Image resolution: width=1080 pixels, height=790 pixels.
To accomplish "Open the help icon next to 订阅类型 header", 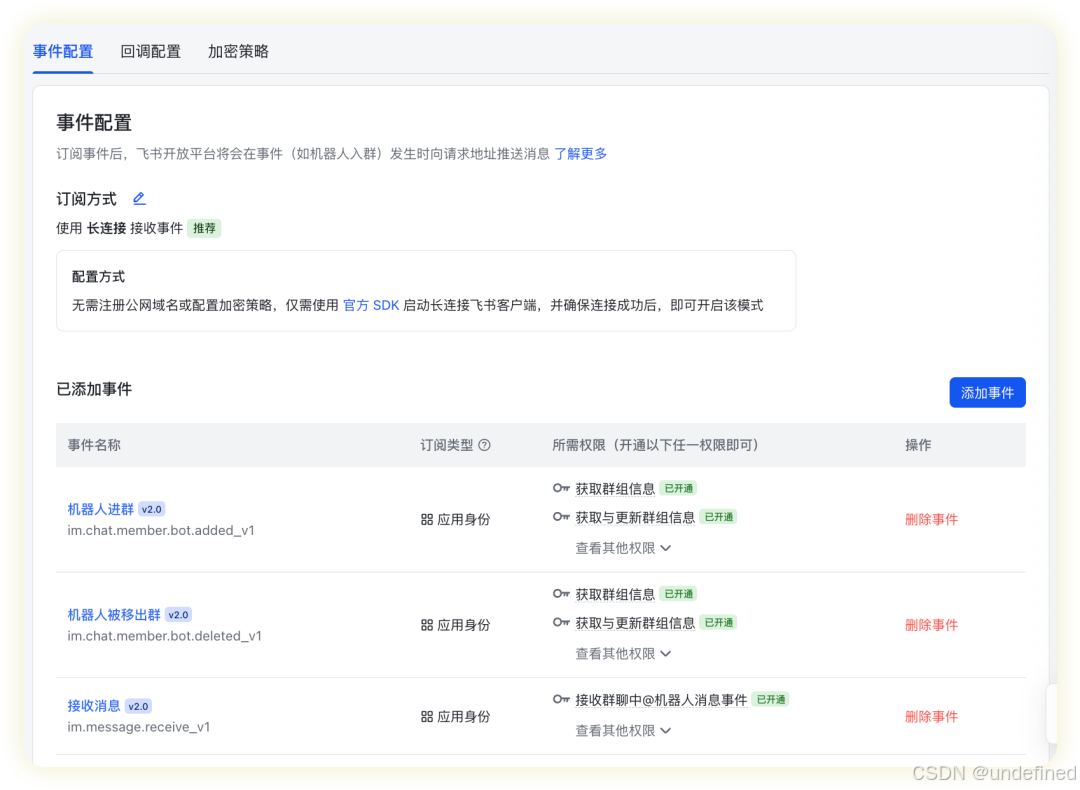I will point(485,445).
